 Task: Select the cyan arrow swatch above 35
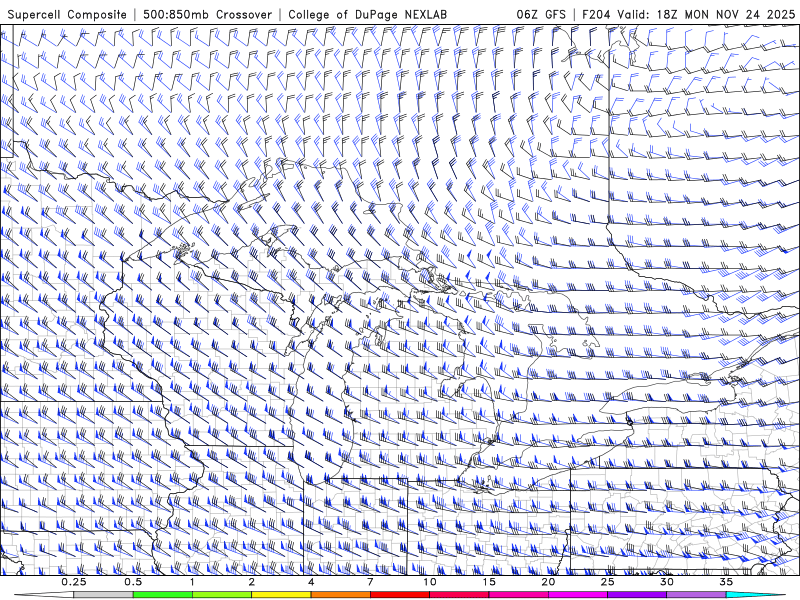[755, 595]
